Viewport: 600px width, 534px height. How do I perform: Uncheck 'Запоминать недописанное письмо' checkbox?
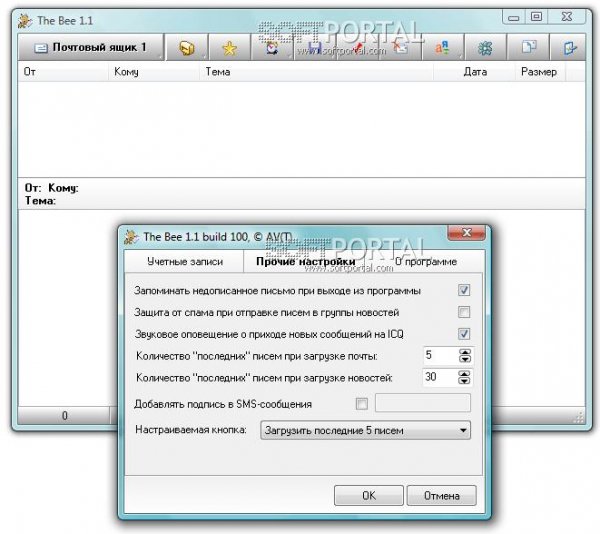464,290
